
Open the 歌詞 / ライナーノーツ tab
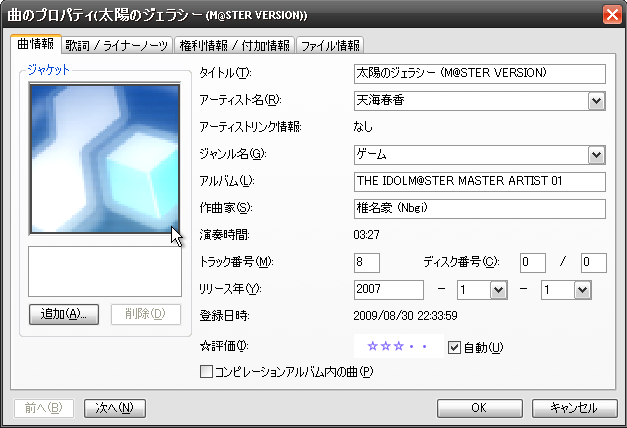coord(117,45)
